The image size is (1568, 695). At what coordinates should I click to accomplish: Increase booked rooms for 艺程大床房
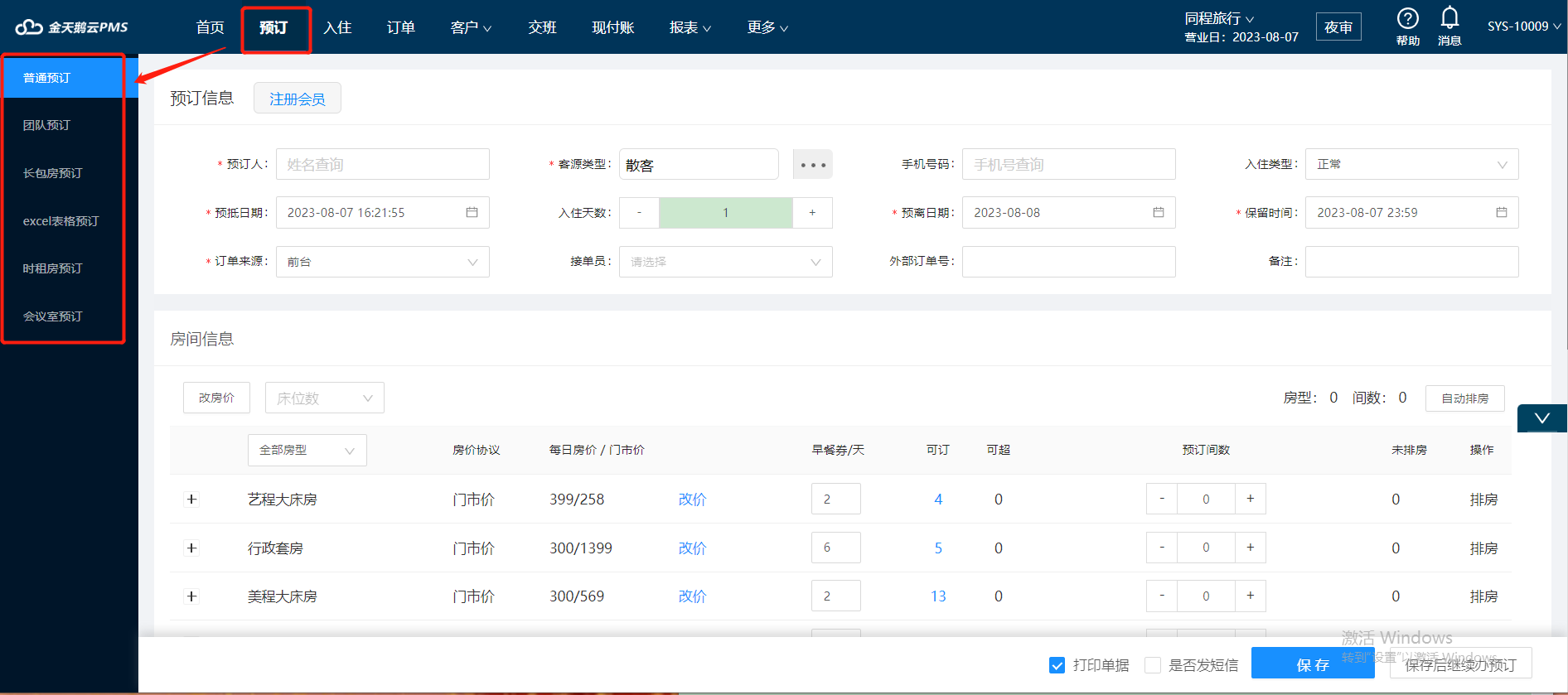(1250, 499)
